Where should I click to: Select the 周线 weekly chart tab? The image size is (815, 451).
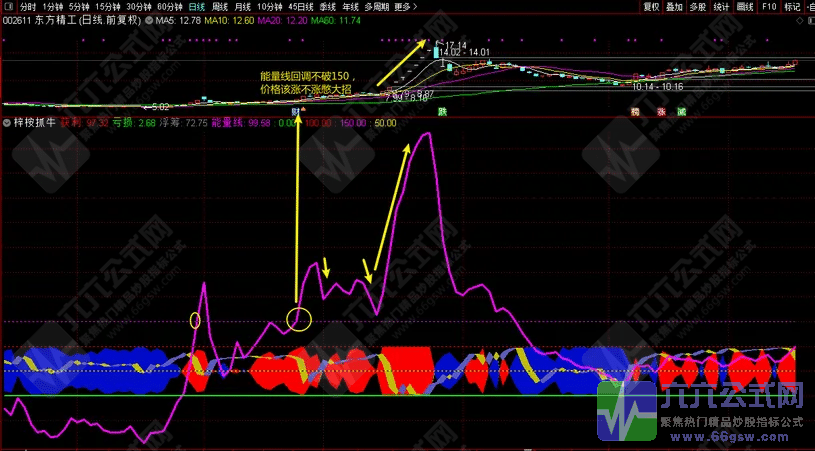tap(220, 6)
